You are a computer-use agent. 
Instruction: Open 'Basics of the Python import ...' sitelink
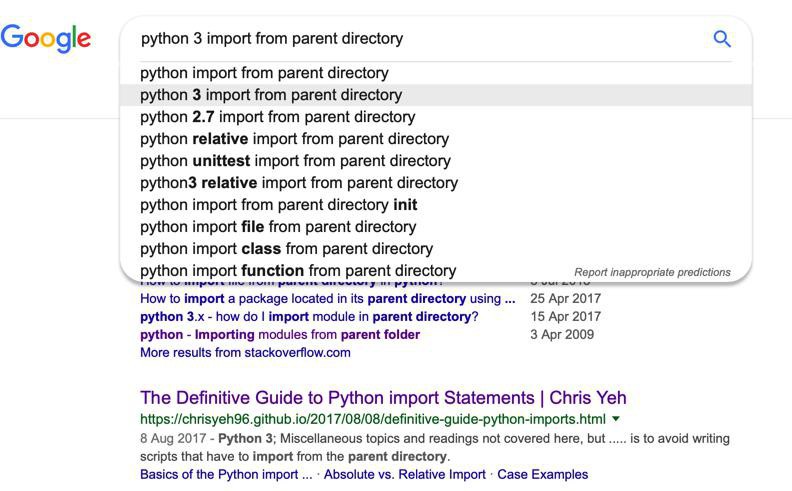(x=226, y=474)
